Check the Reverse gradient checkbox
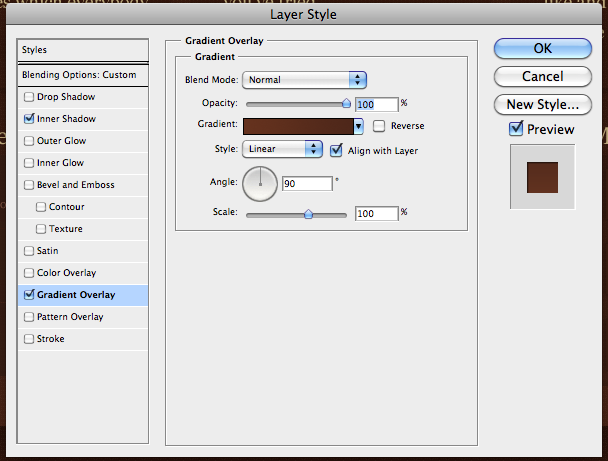Image resolution: width=608 pixels, height=461 pixels. pyautogui.click(x=379, y=126)
